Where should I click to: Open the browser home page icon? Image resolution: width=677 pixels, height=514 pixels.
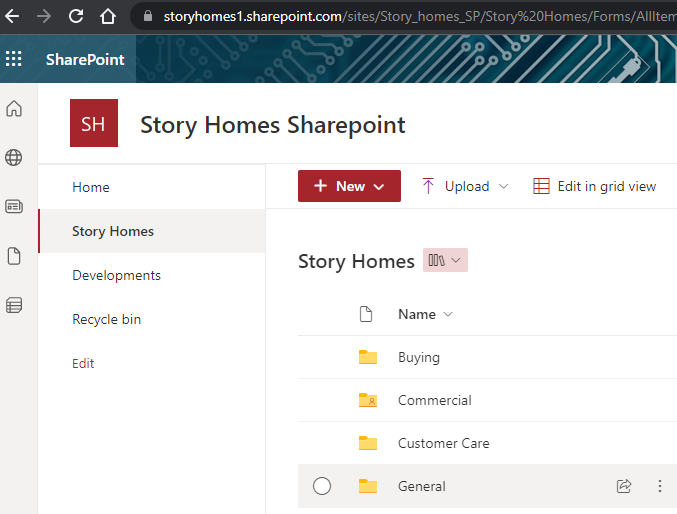click(108, 16)
